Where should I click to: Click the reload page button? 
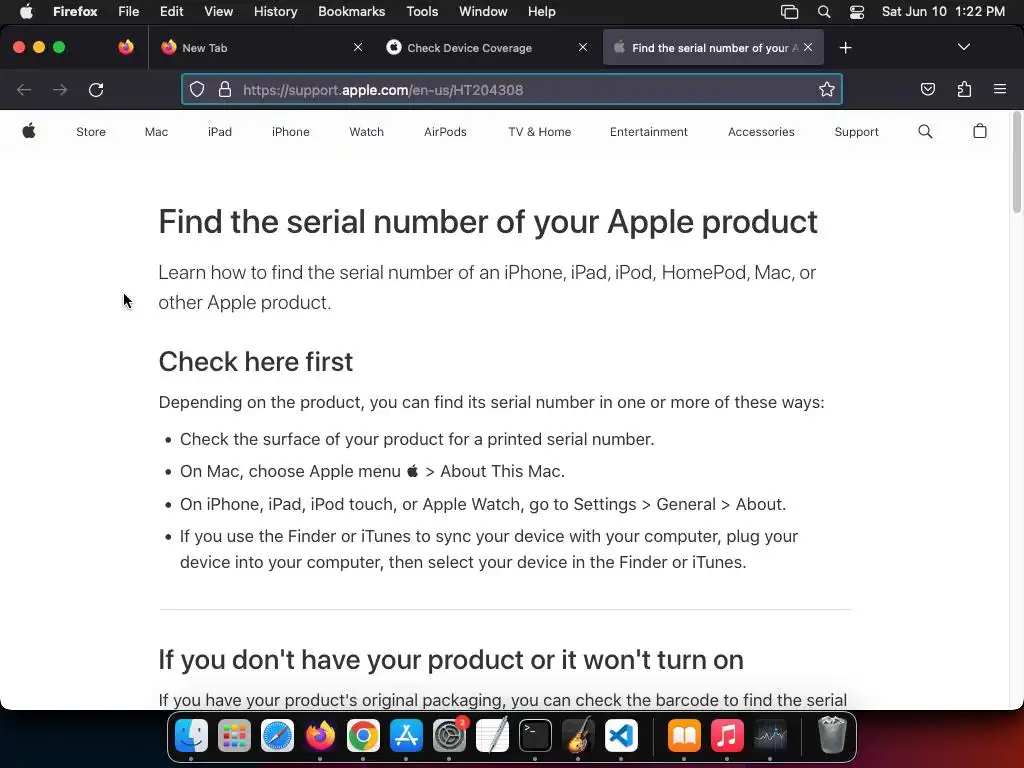click(x=96, y=90)
